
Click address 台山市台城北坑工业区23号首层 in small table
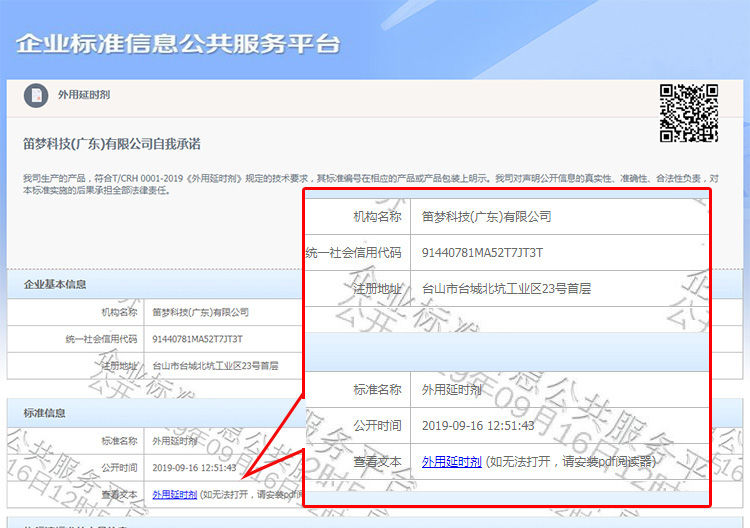(215, 366)
